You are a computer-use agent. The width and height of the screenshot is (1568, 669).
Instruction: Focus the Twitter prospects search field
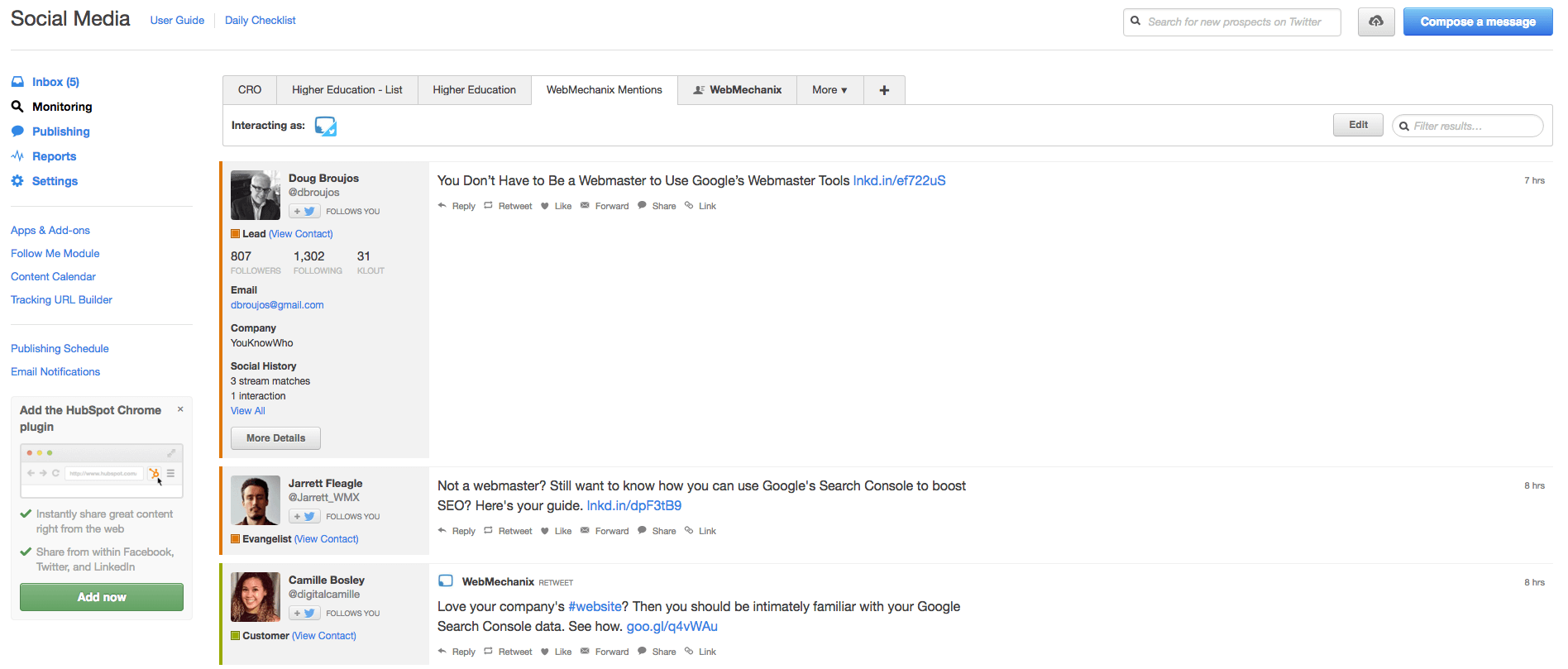[x=1232, y=22]
